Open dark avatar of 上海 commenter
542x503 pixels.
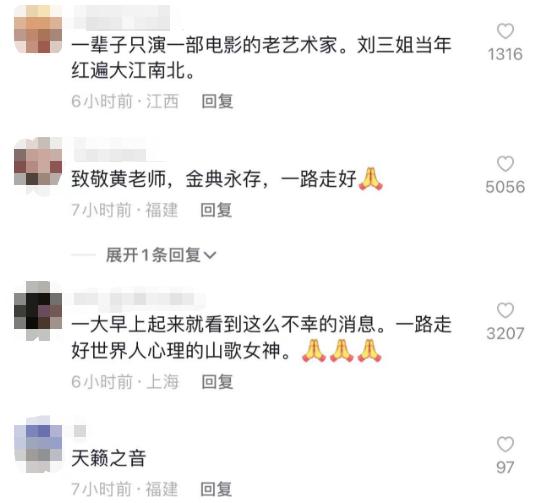(x=38, y=310)
